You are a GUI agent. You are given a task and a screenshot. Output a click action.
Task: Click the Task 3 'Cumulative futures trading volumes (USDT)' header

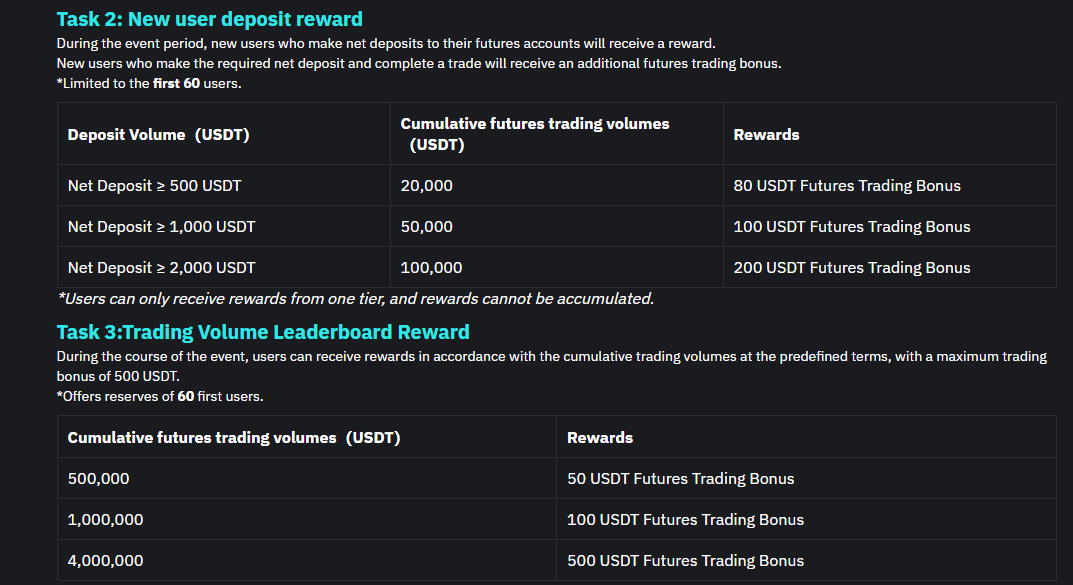307,437
